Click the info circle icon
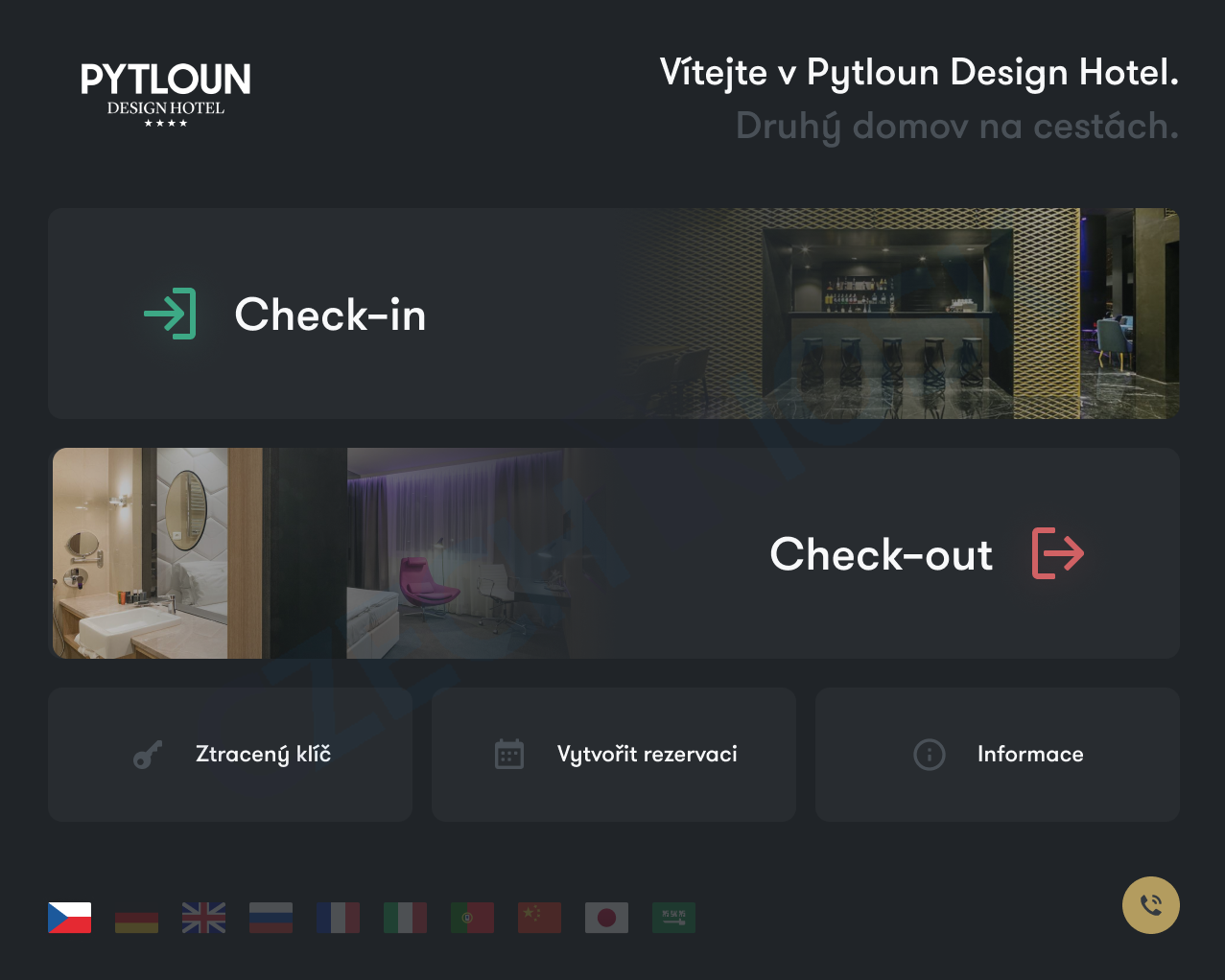This screenshot has height=980, width=1225. click(x=930, y=755)
